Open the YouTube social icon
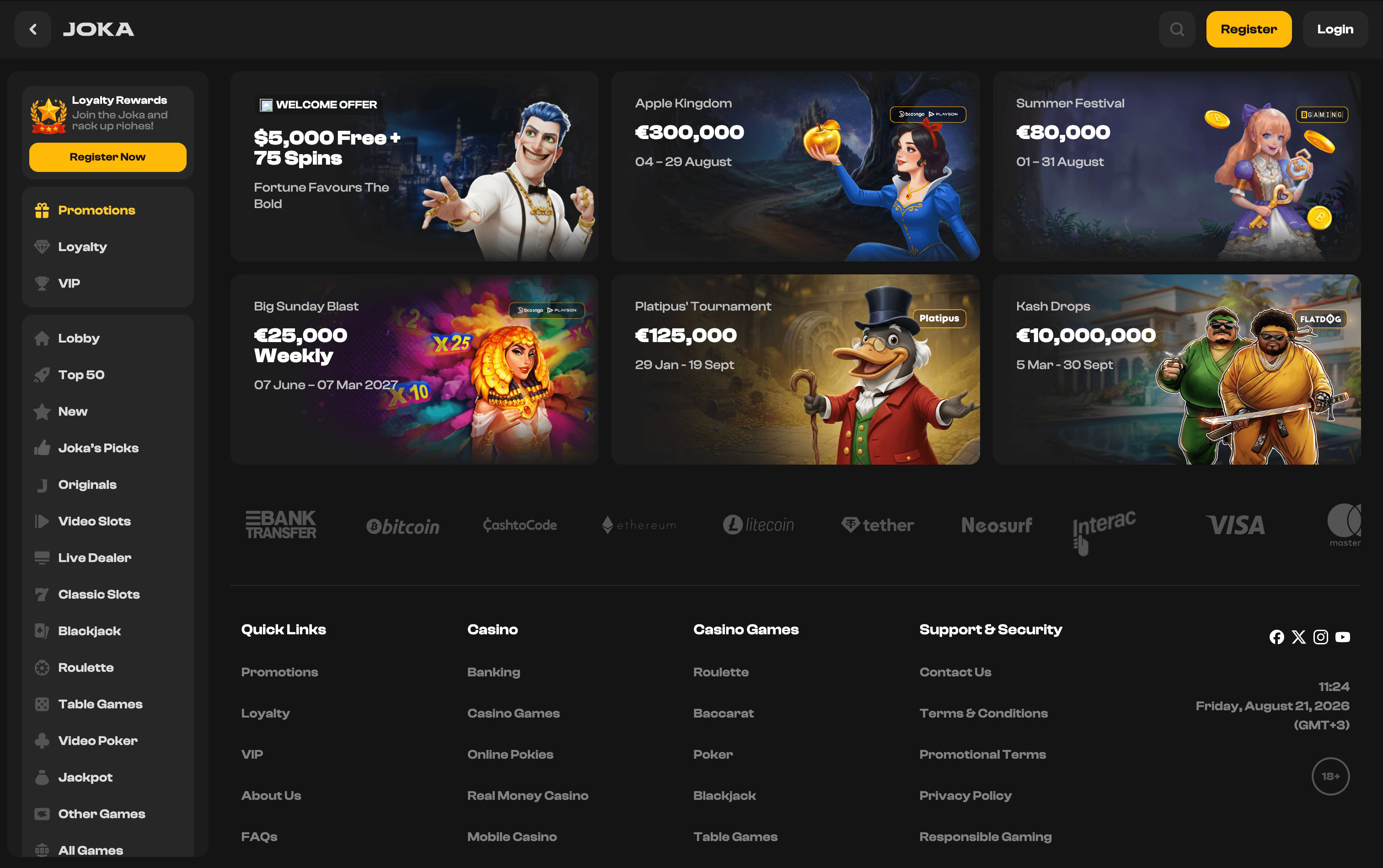This screenshot has width=1383, height=868. coord(1343,637)
